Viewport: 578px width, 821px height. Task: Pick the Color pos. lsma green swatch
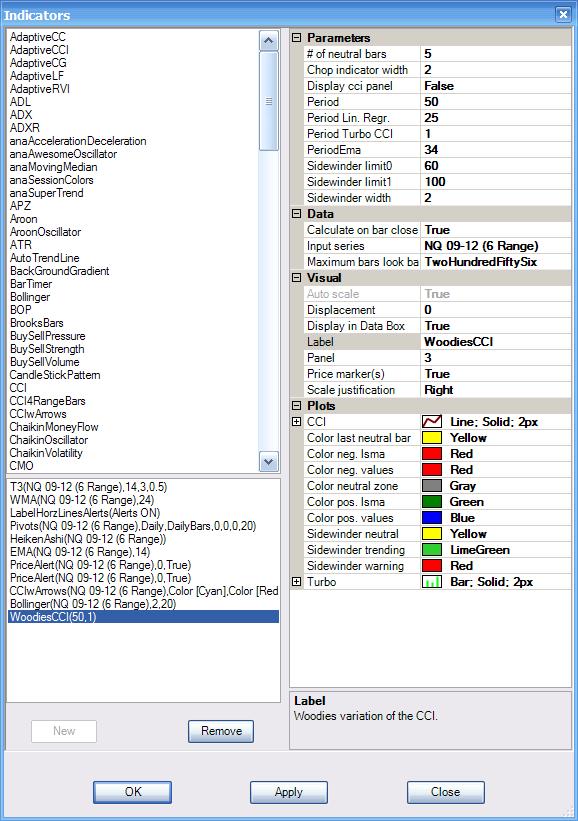pyautogui.click(x=432, y=502)
